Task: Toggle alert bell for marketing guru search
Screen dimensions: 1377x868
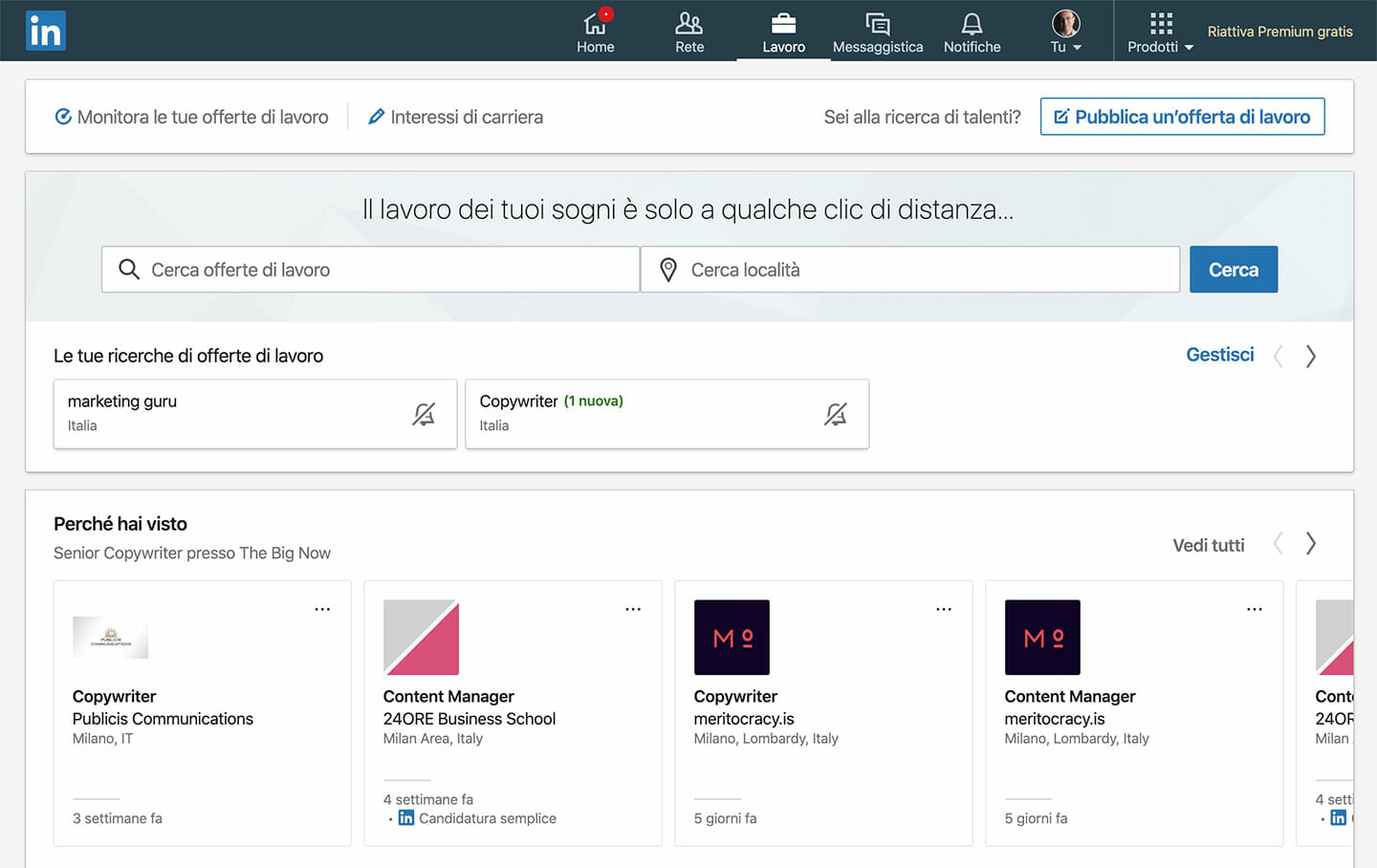Action: point(424,414)
